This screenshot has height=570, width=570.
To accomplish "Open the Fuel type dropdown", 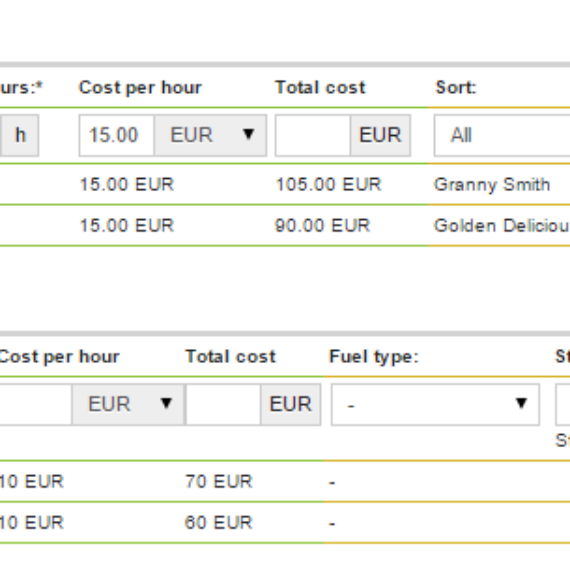I will point(435,404).
